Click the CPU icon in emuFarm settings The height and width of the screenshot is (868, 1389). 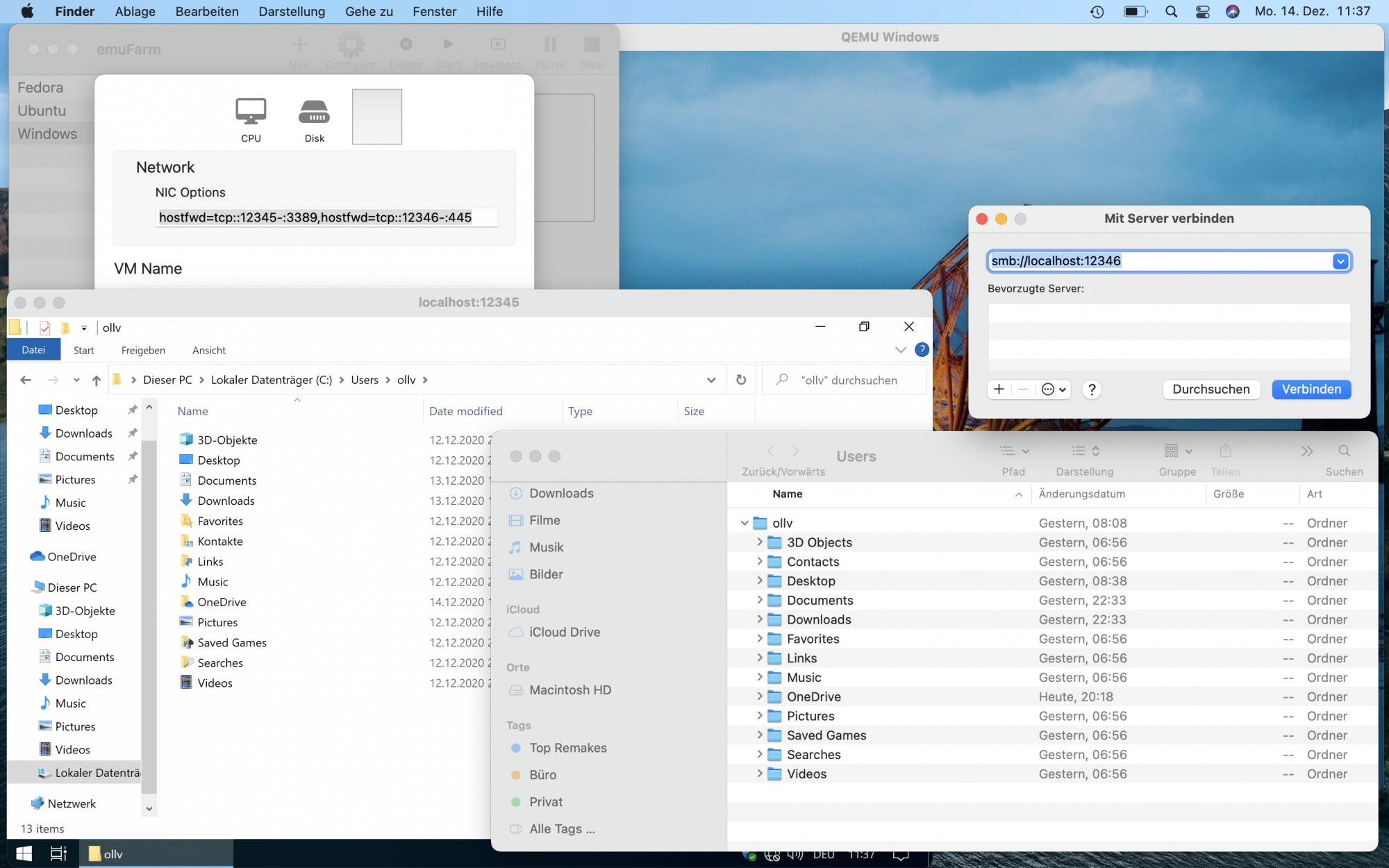pos(251,112)
